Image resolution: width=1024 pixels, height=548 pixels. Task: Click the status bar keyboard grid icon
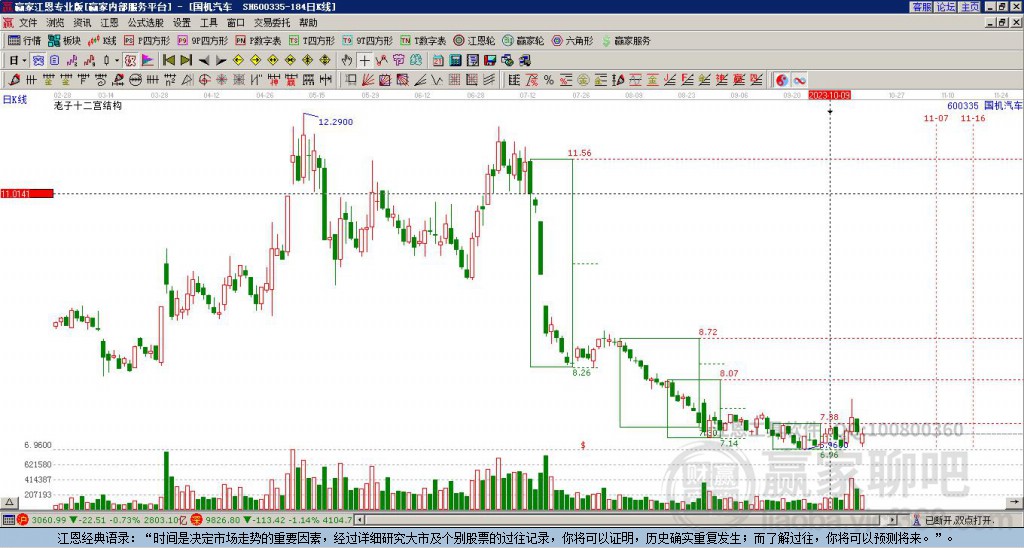8,520
